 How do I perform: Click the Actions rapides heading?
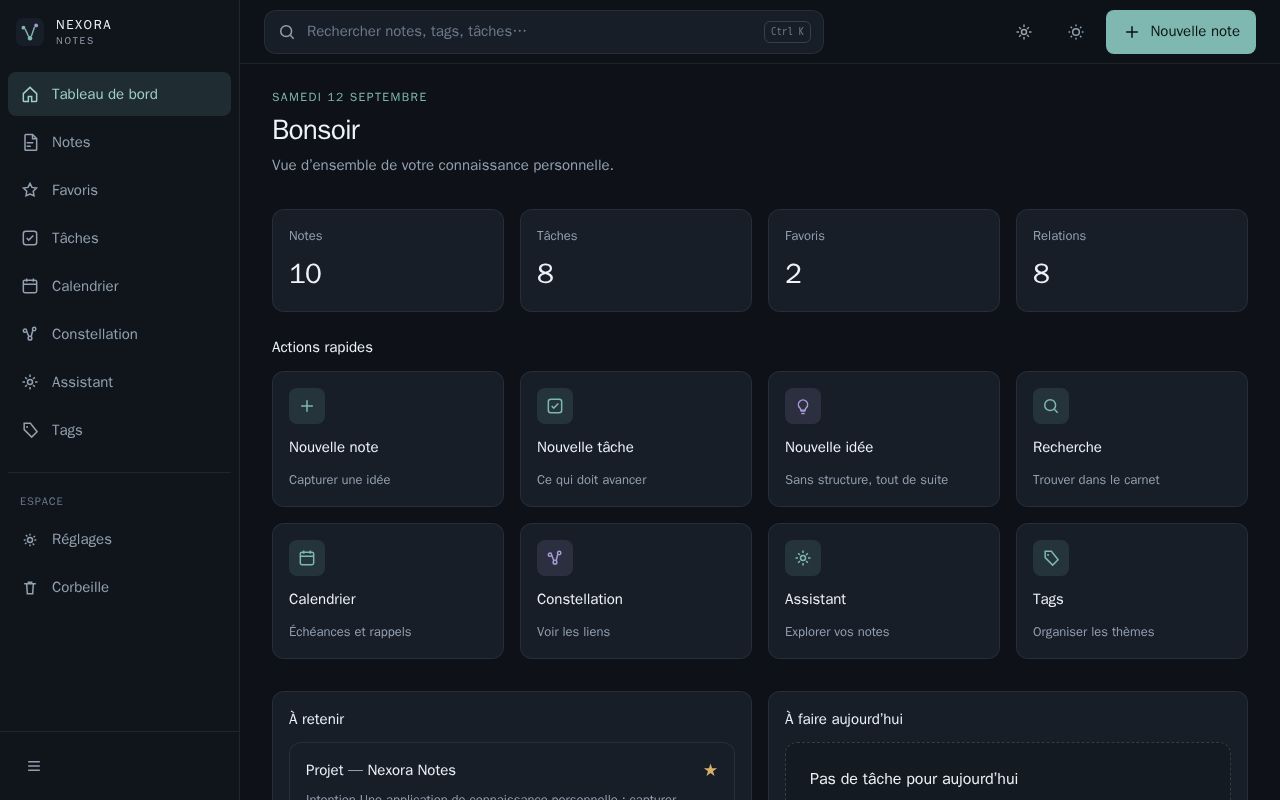[x=322, y=347]
